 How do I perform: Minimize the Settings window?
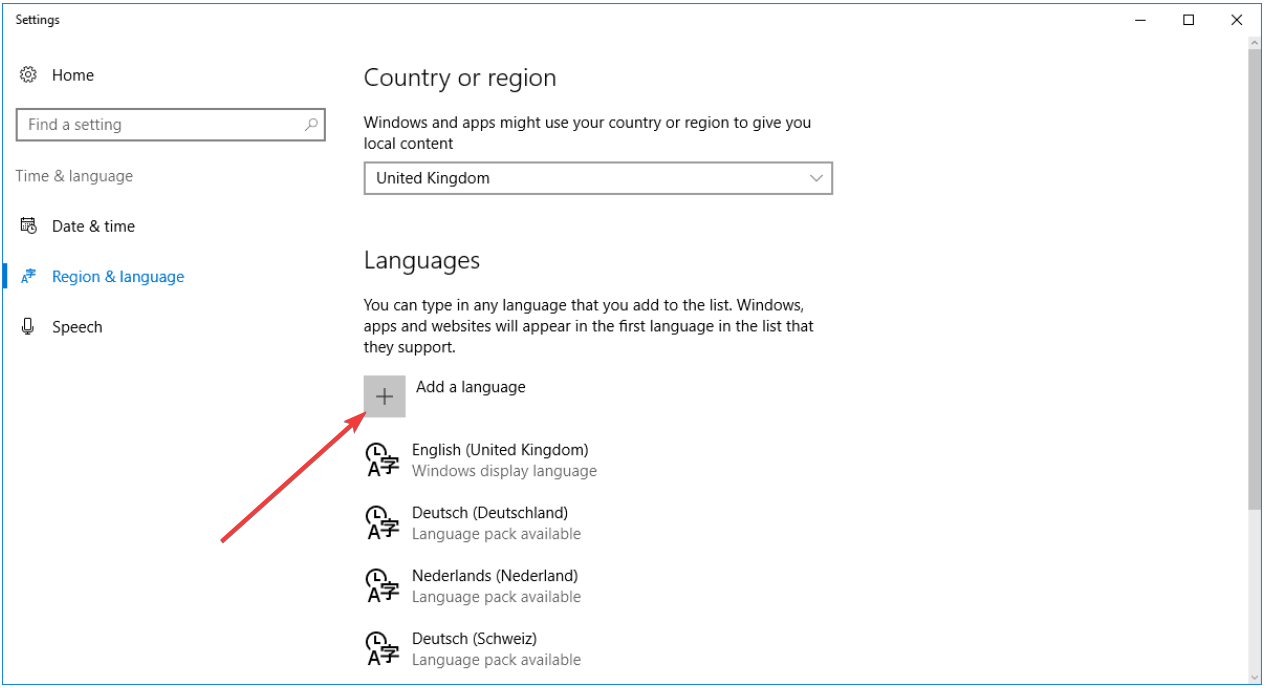click(x=1141, y=20)
